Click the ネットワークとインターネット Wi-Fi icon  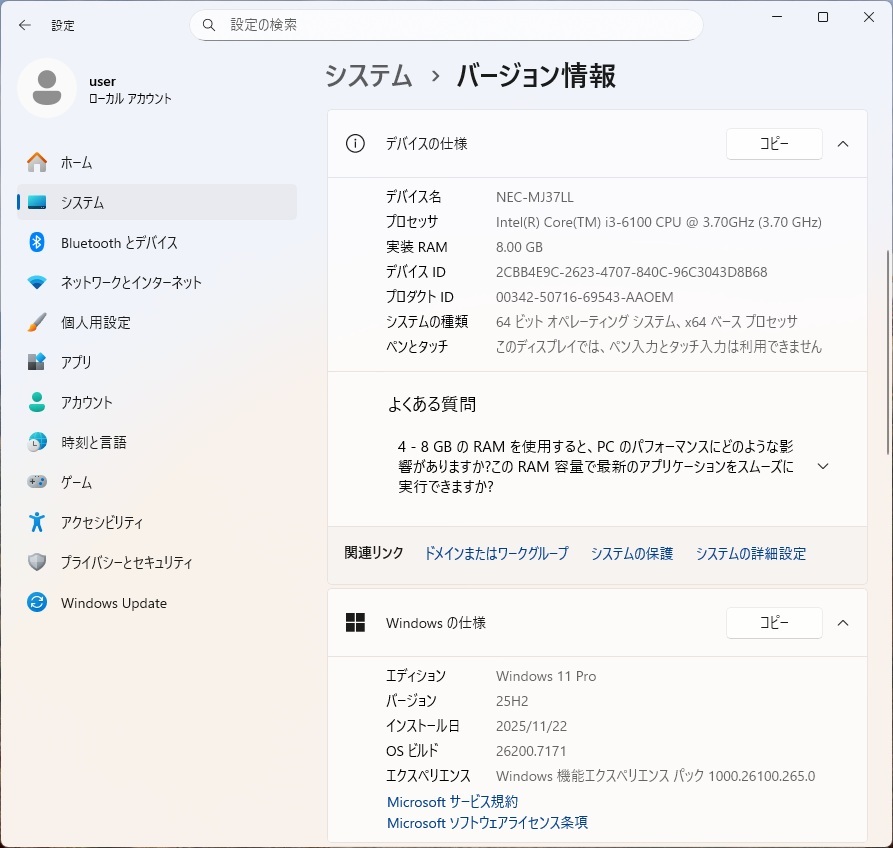tap(37, 282)
